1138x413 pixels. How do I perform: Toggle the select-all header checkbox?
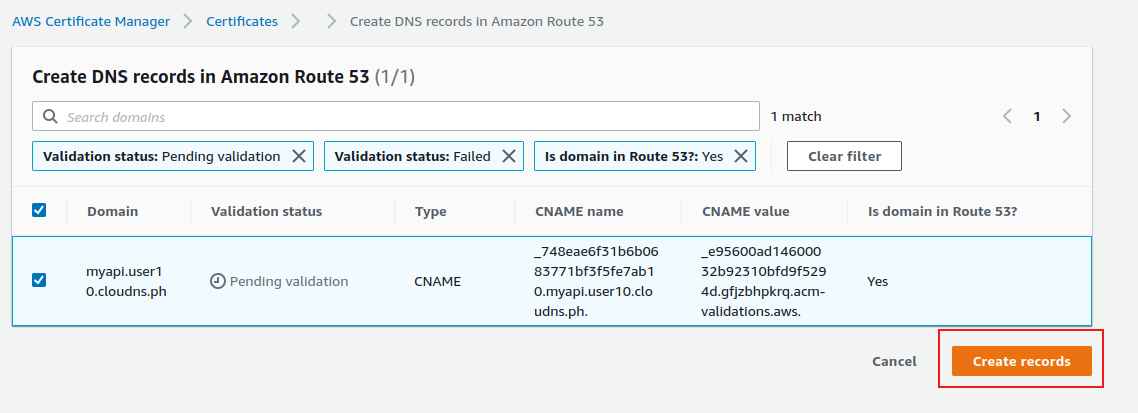pos(39,210)
